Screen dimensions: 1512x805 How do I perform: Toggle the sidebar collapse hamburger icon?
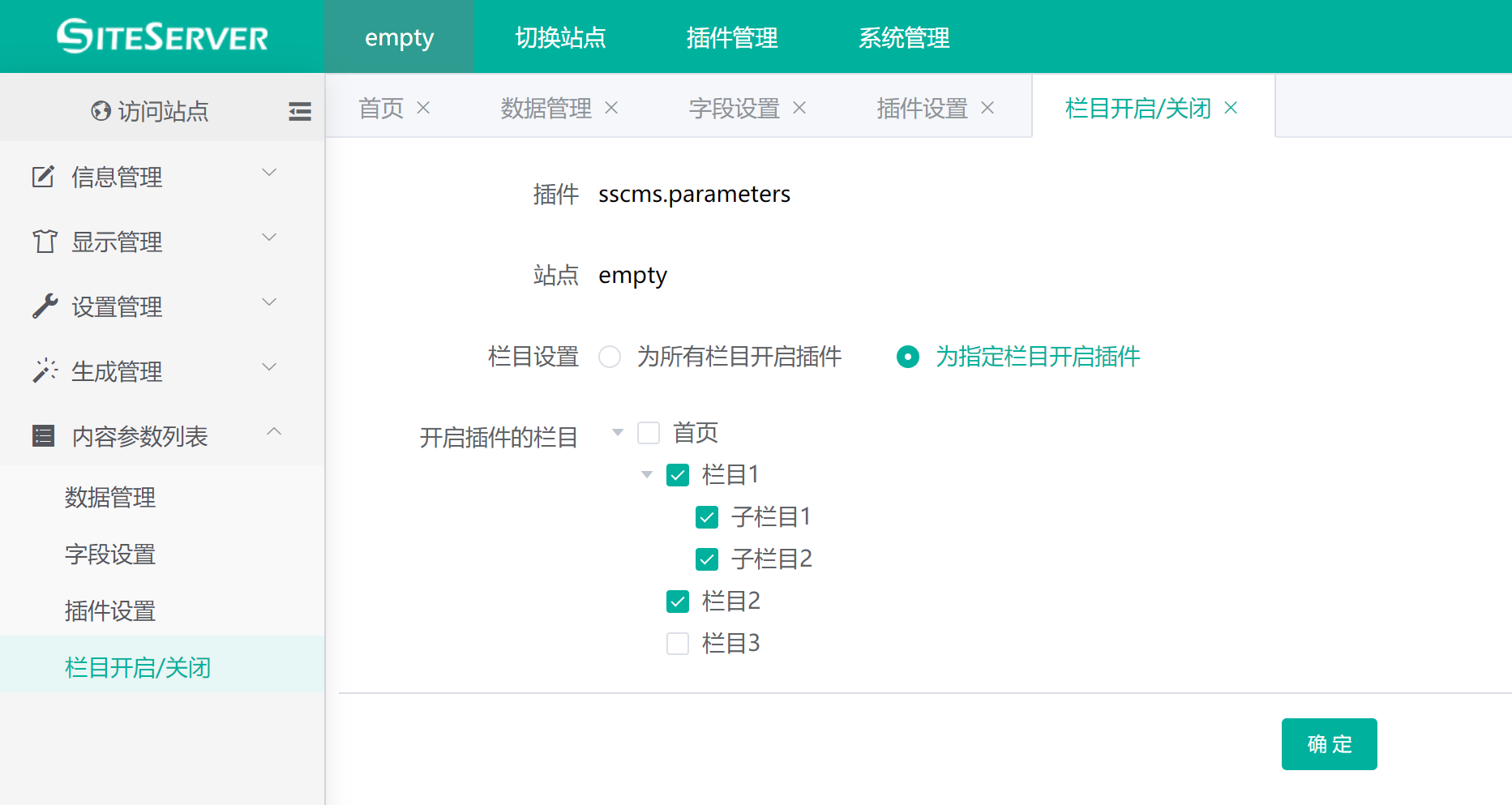click(x=299, y=111)
